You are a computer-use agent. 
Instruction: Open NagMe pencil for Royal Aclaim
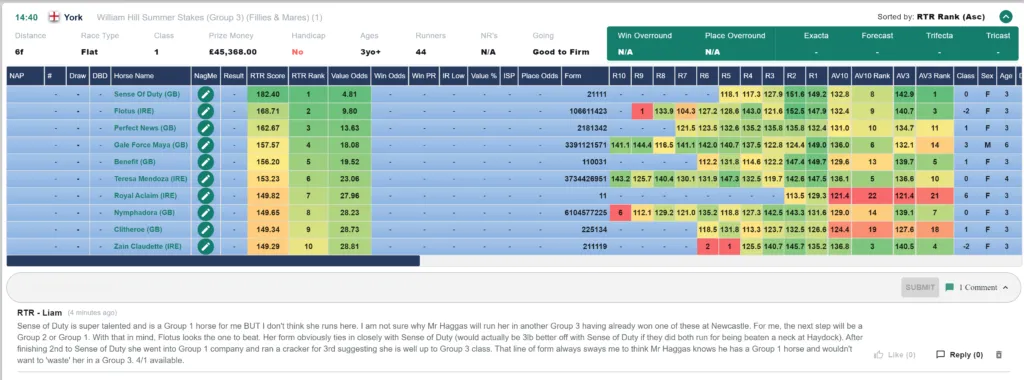pyautogui.click(x=206, y=195)
